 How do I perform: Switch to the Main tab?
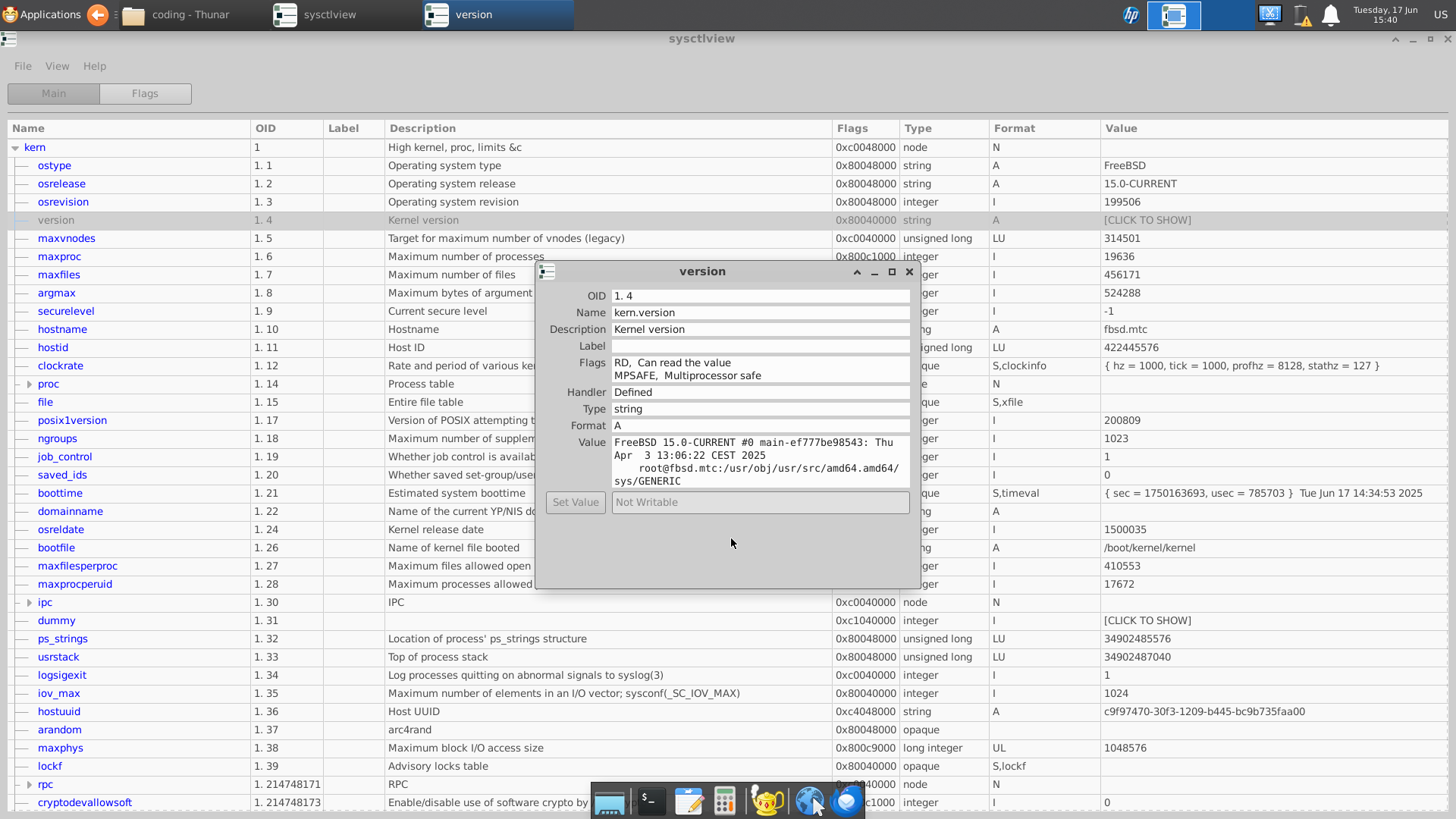pyautogui.click(x=54, y=93)
